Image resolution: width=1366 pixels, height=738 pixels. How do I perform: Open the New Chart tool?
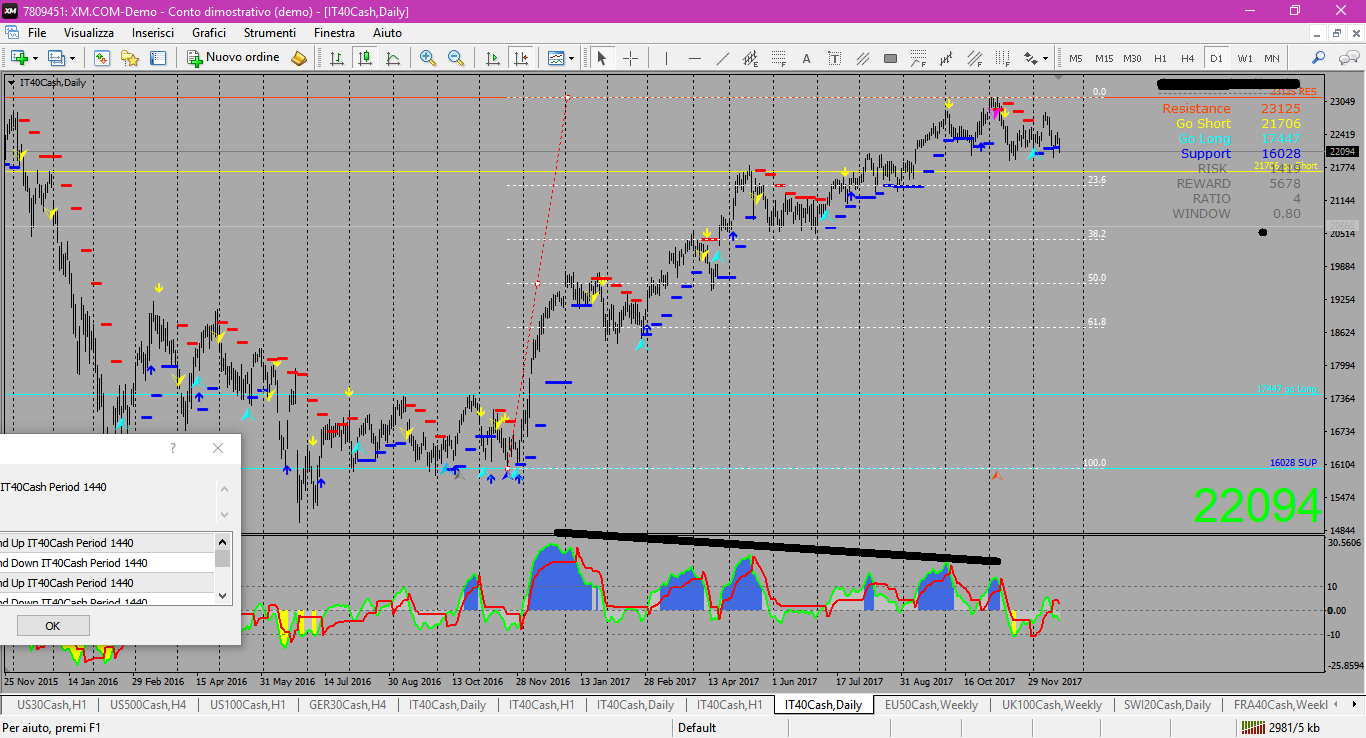tap(19, 58)
